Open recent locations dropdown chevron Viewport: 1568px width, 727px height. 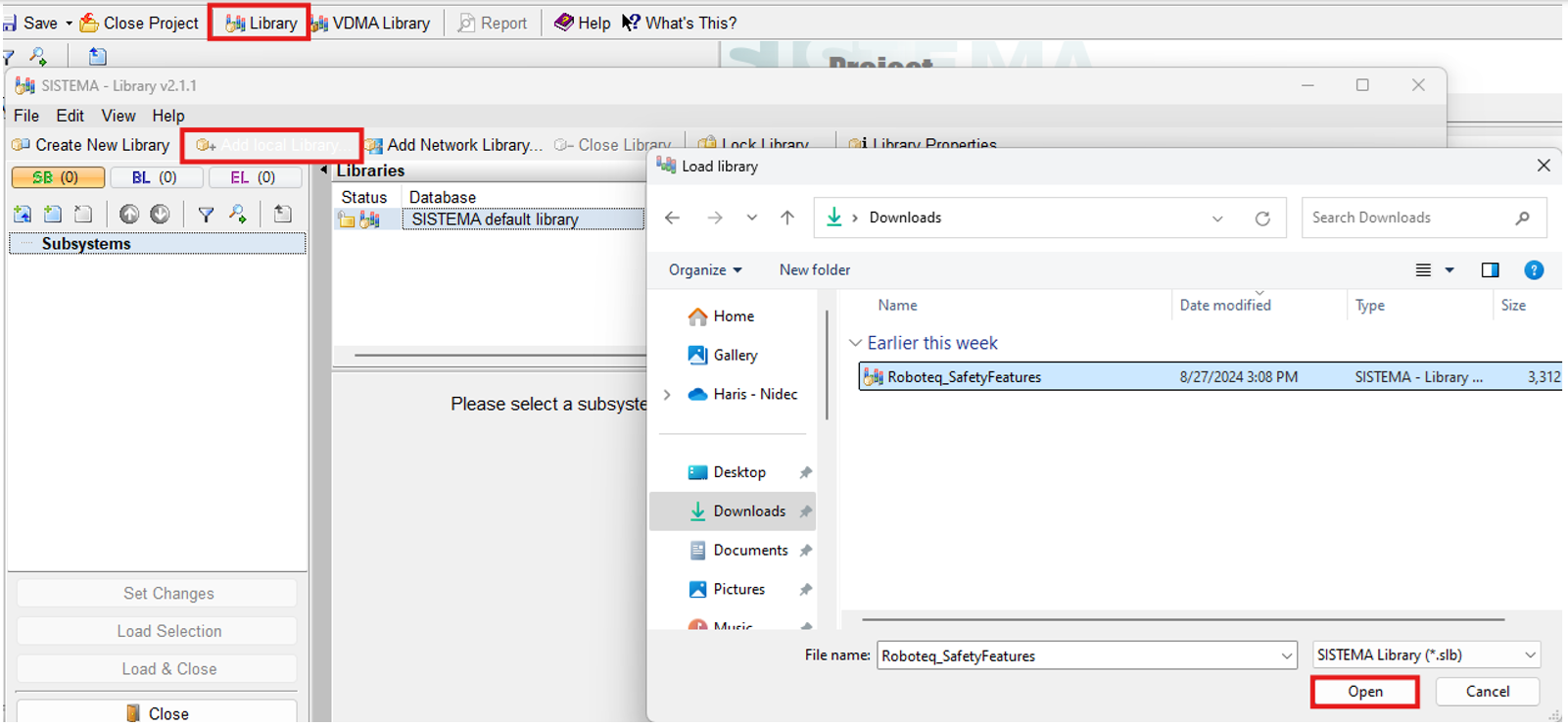tap(751, 218)
